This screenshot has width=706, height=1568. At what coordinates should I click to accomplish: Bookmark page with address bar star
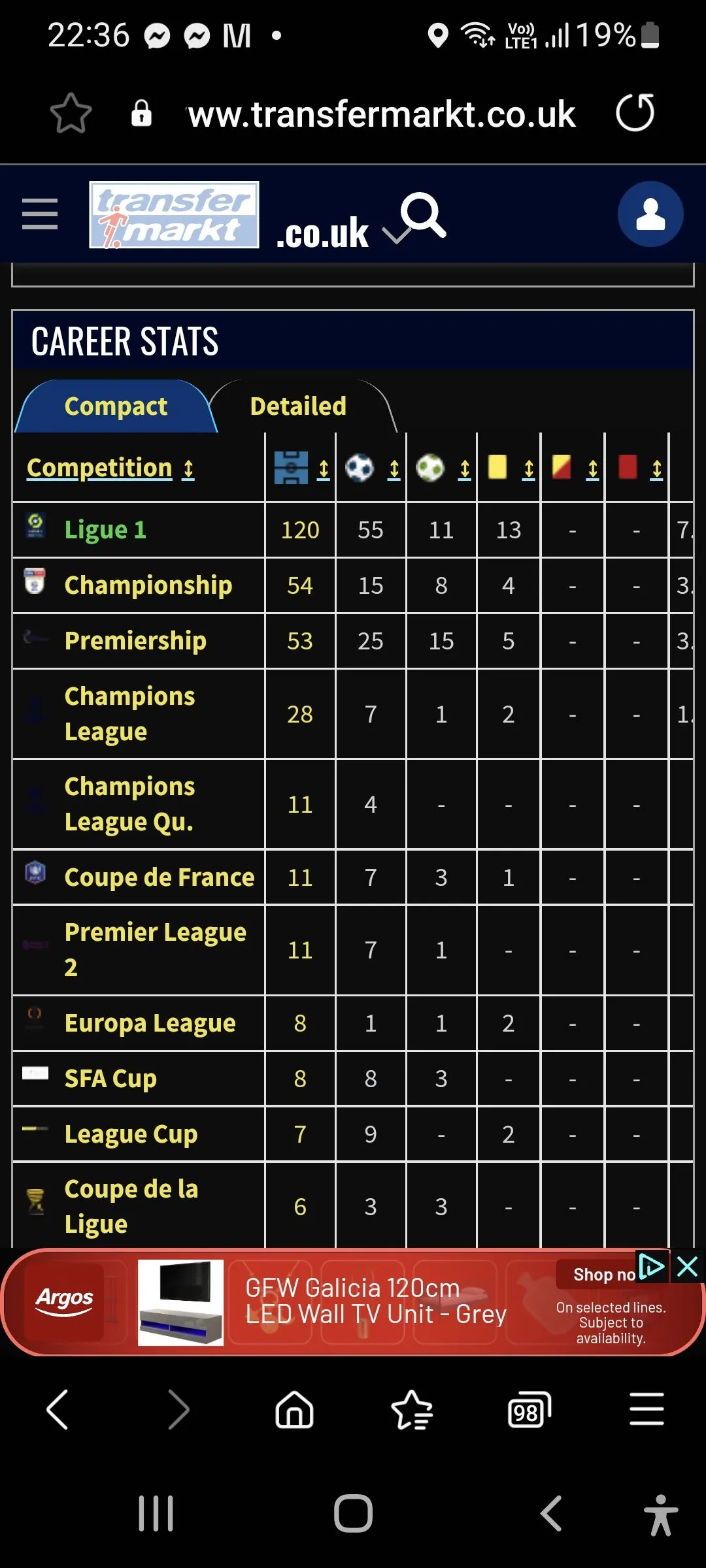pyautogui.click(x=71, y=113)
